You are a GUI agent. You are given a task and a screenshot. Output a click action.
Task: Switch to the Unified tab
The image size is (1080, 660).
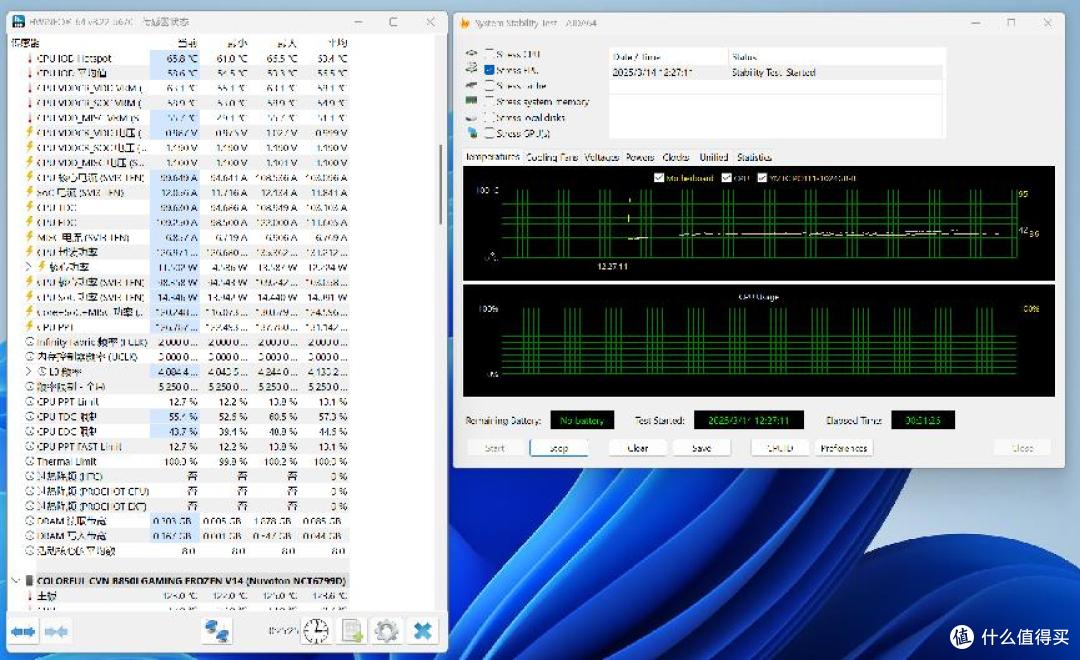714,157
